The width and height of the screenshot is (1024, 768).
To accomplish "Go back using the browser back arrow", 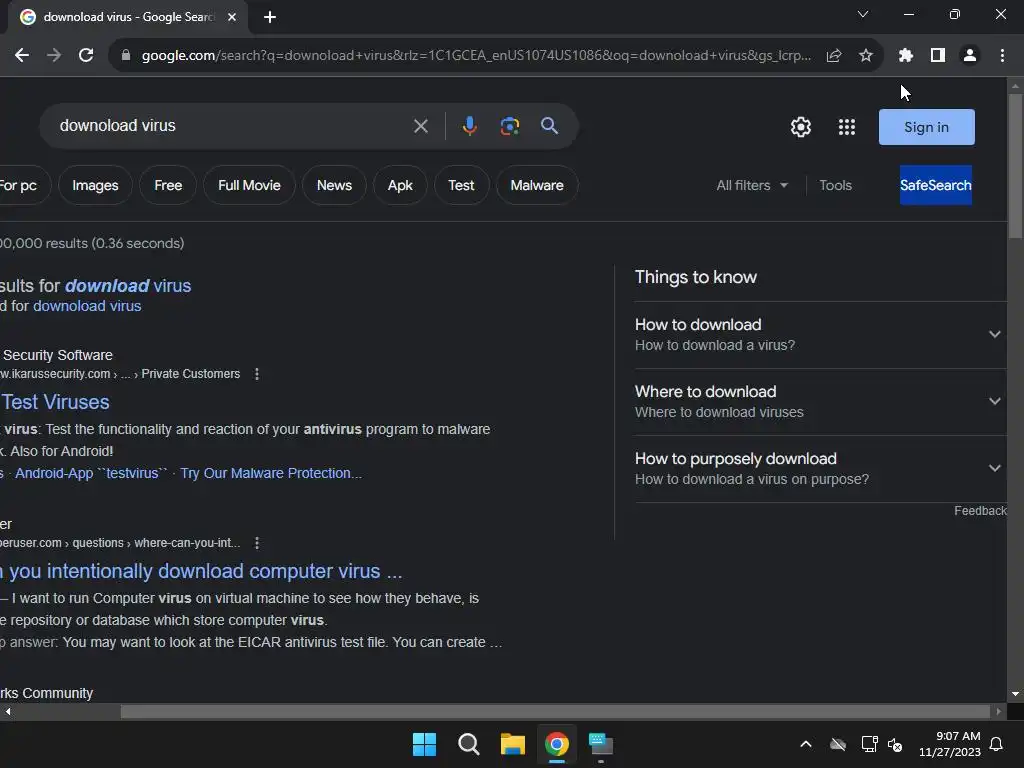I will pyautogui.click(x=22, y=56).
